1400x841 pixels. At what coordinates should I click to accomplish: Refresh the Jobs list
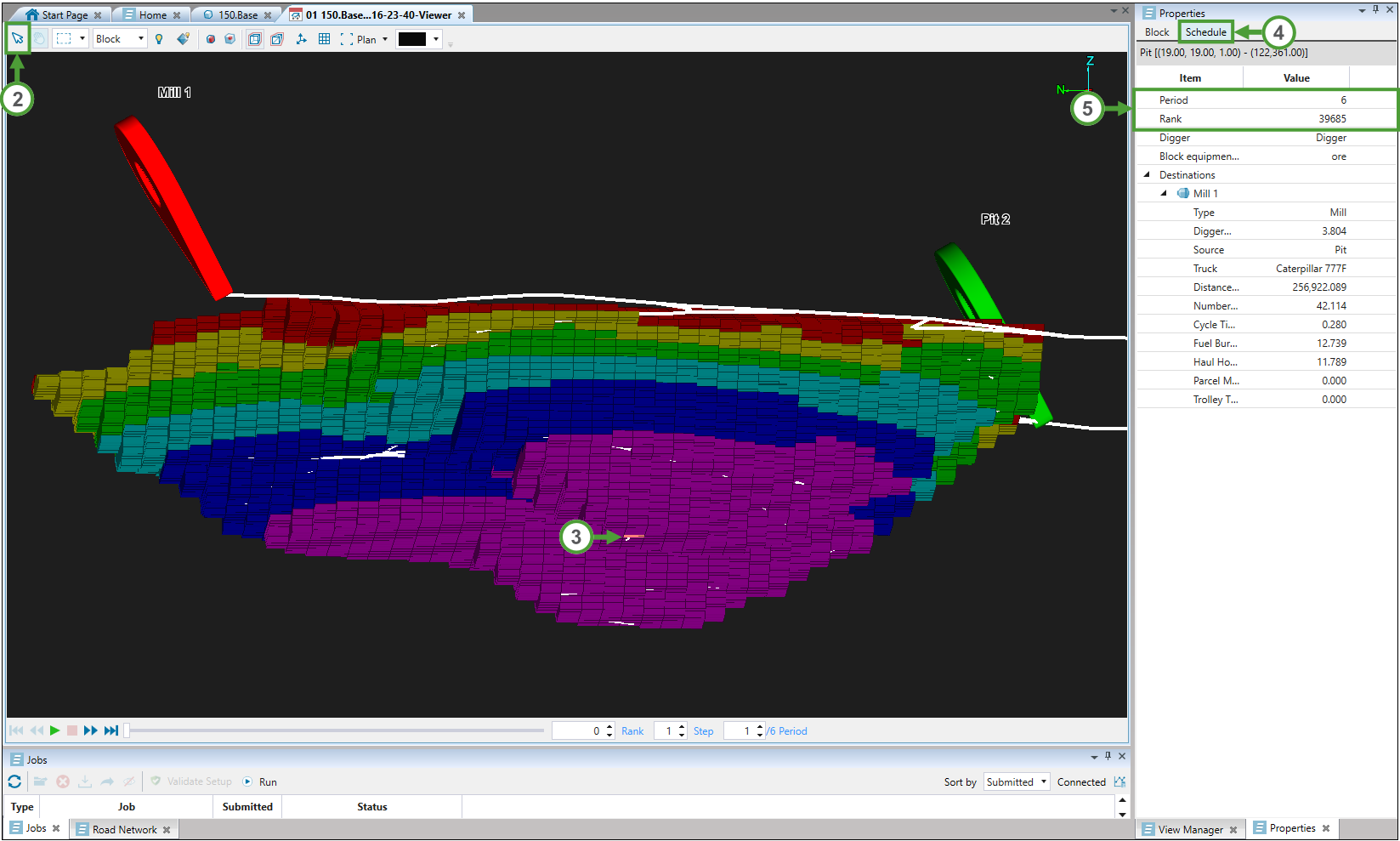[14, 781]
